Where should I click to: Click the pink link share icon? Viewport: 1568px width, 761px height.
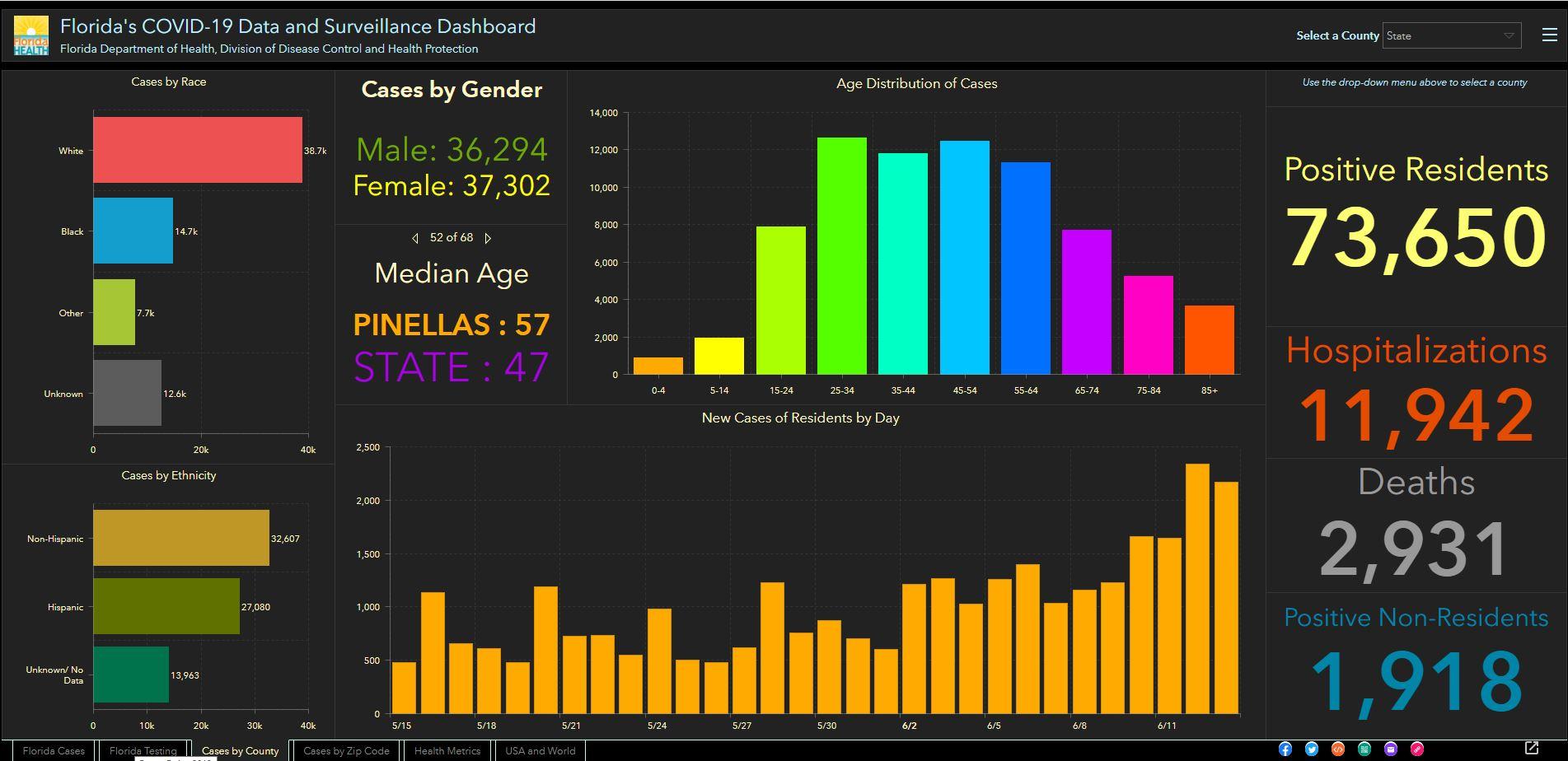[x=1417, y=749]
